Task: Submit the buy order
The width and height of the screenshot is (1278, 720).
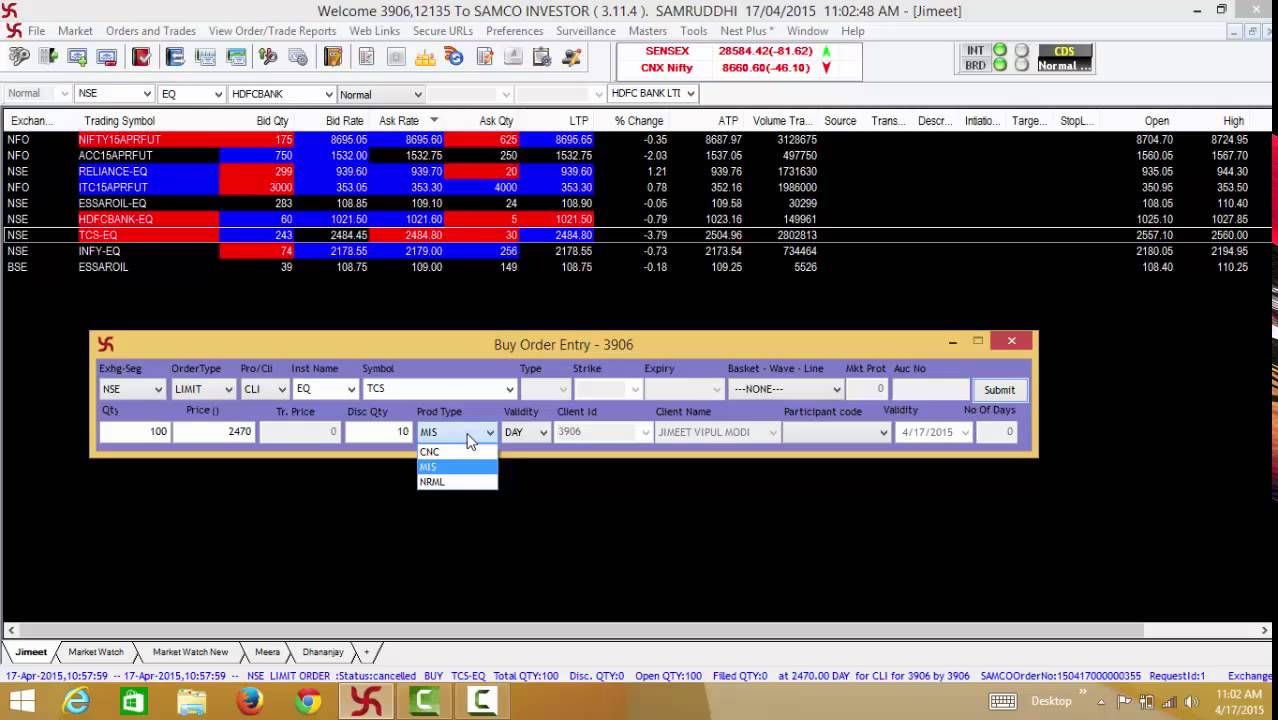Action: (x=999, y=390)
